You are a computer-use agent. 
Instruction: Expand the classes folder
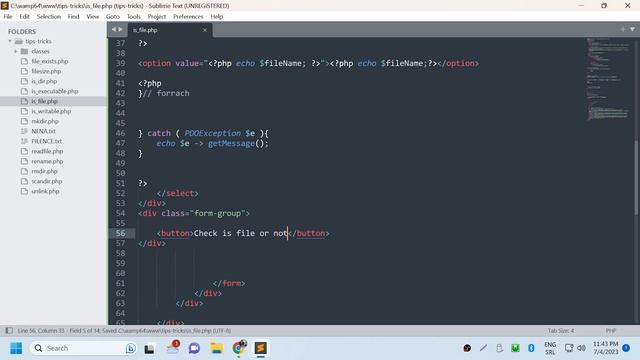tap(16, 51)
